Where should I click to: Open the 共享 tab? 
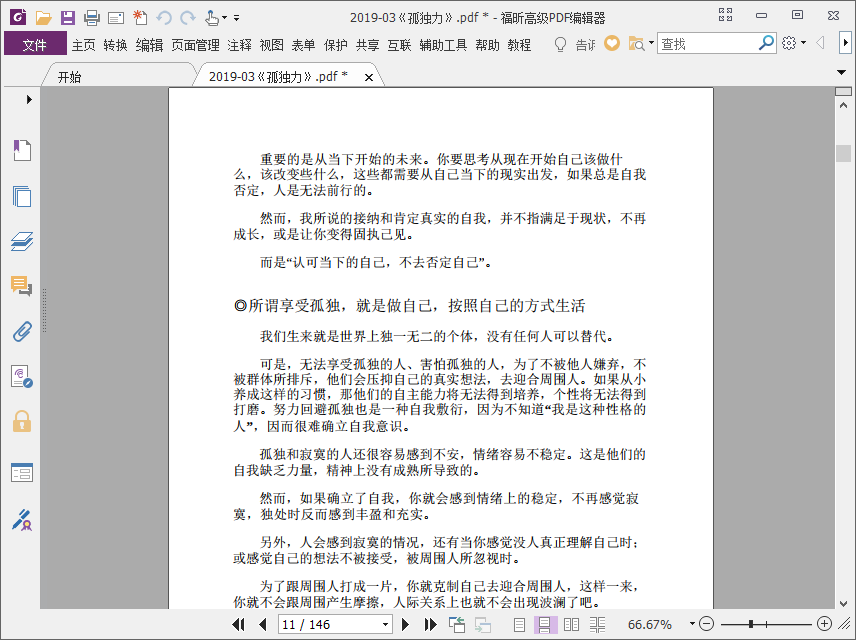click(x=367, y=45)
